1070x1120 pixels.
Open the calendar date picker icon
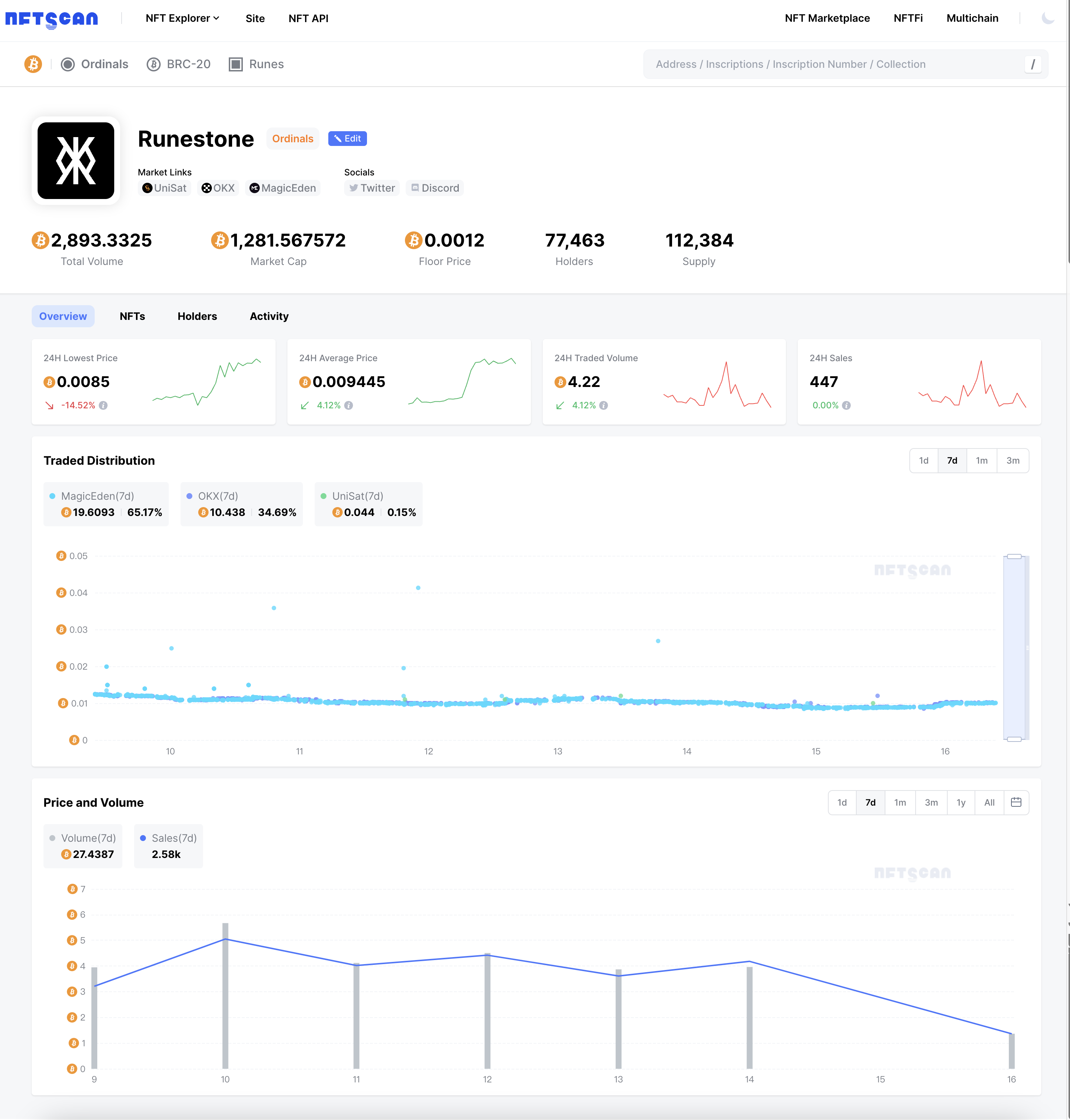click(x=1016, y=802)
